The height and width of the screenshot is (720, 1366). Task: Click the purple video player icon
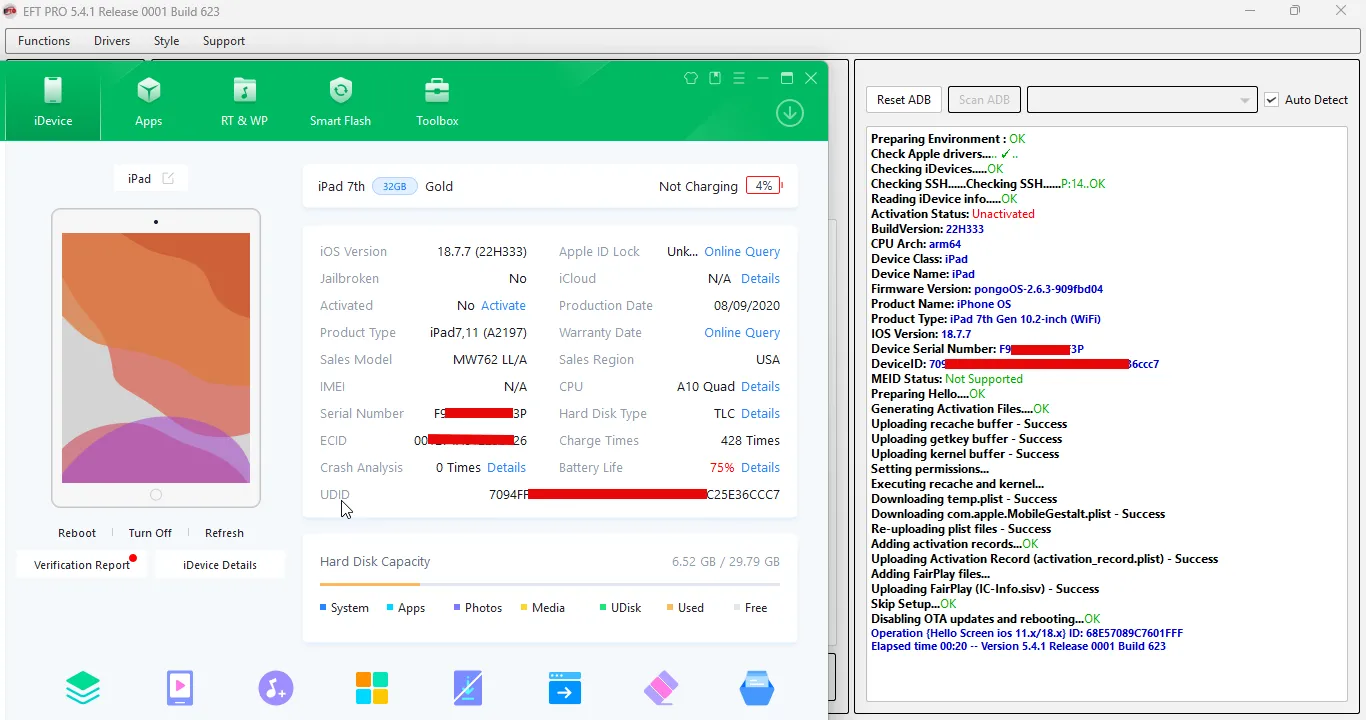pyautogui.click(x=180, y=688)
